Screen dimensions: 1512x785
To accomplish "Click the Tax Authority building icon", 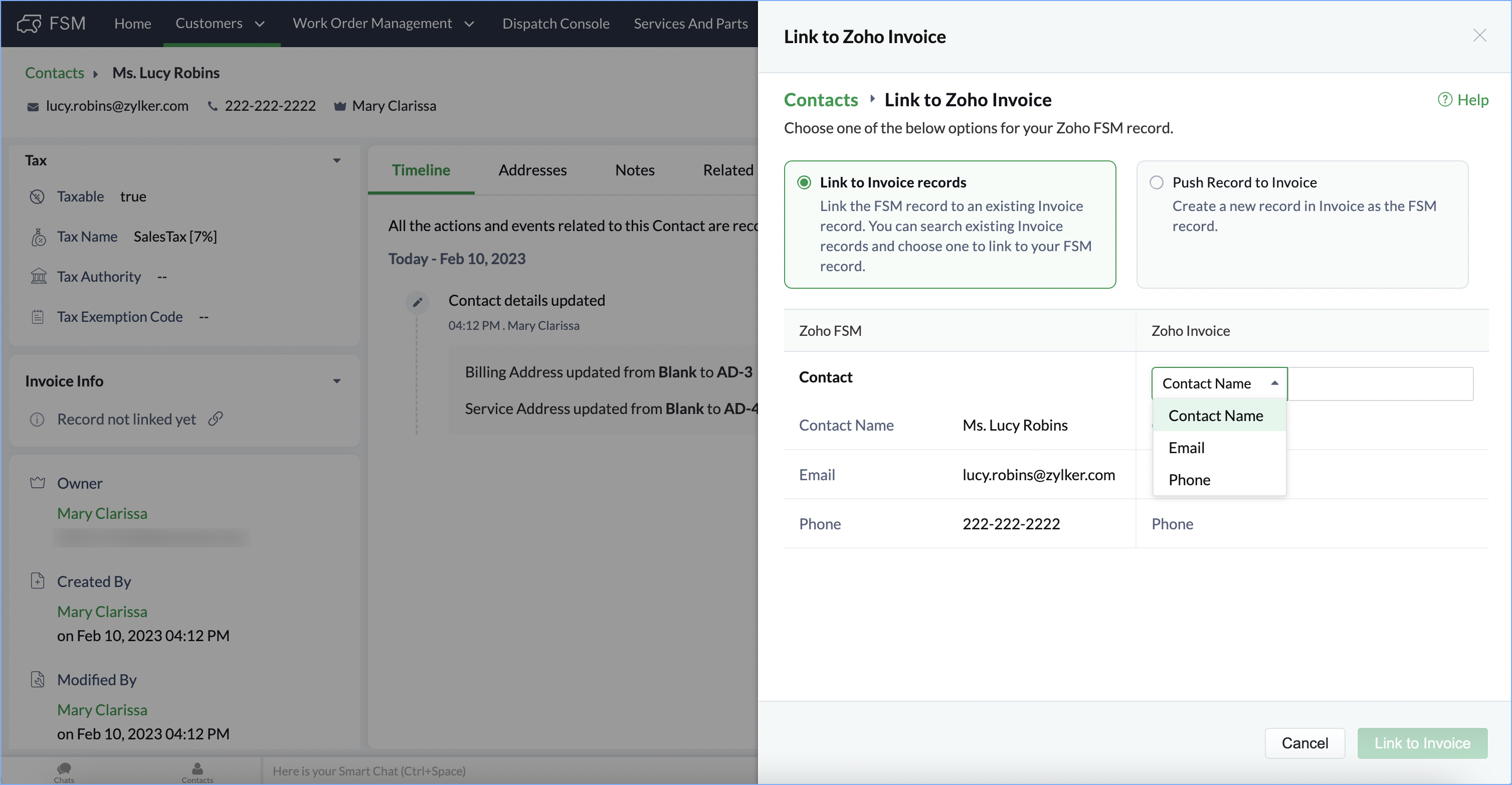I will (39, 276).
